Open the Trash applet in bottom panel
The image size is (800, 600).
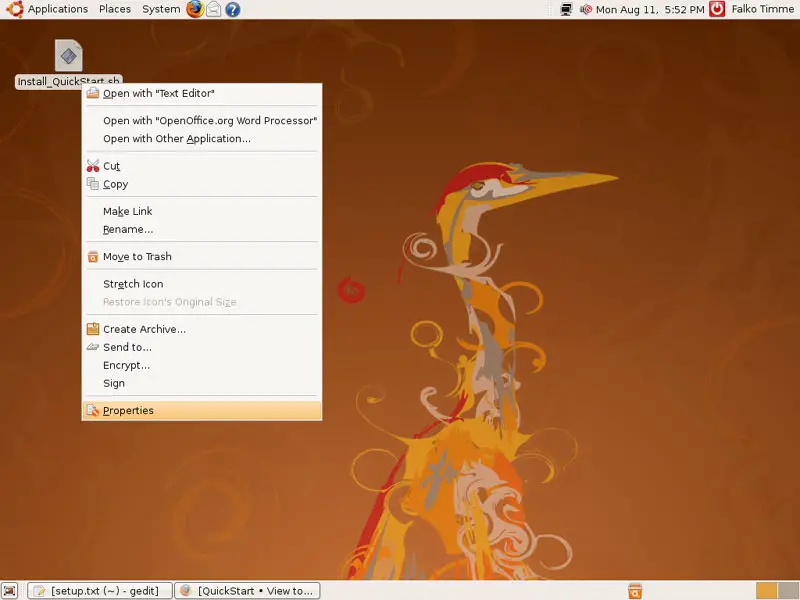click(x=635, y=591)
